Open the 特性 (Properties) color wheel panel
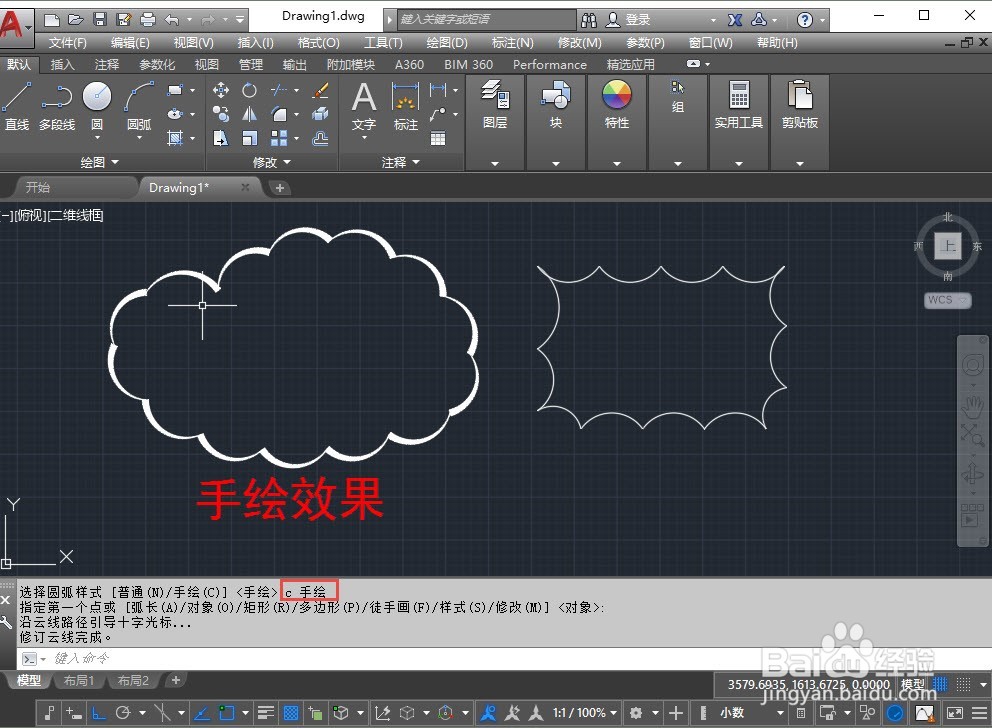 pos(616,104)
